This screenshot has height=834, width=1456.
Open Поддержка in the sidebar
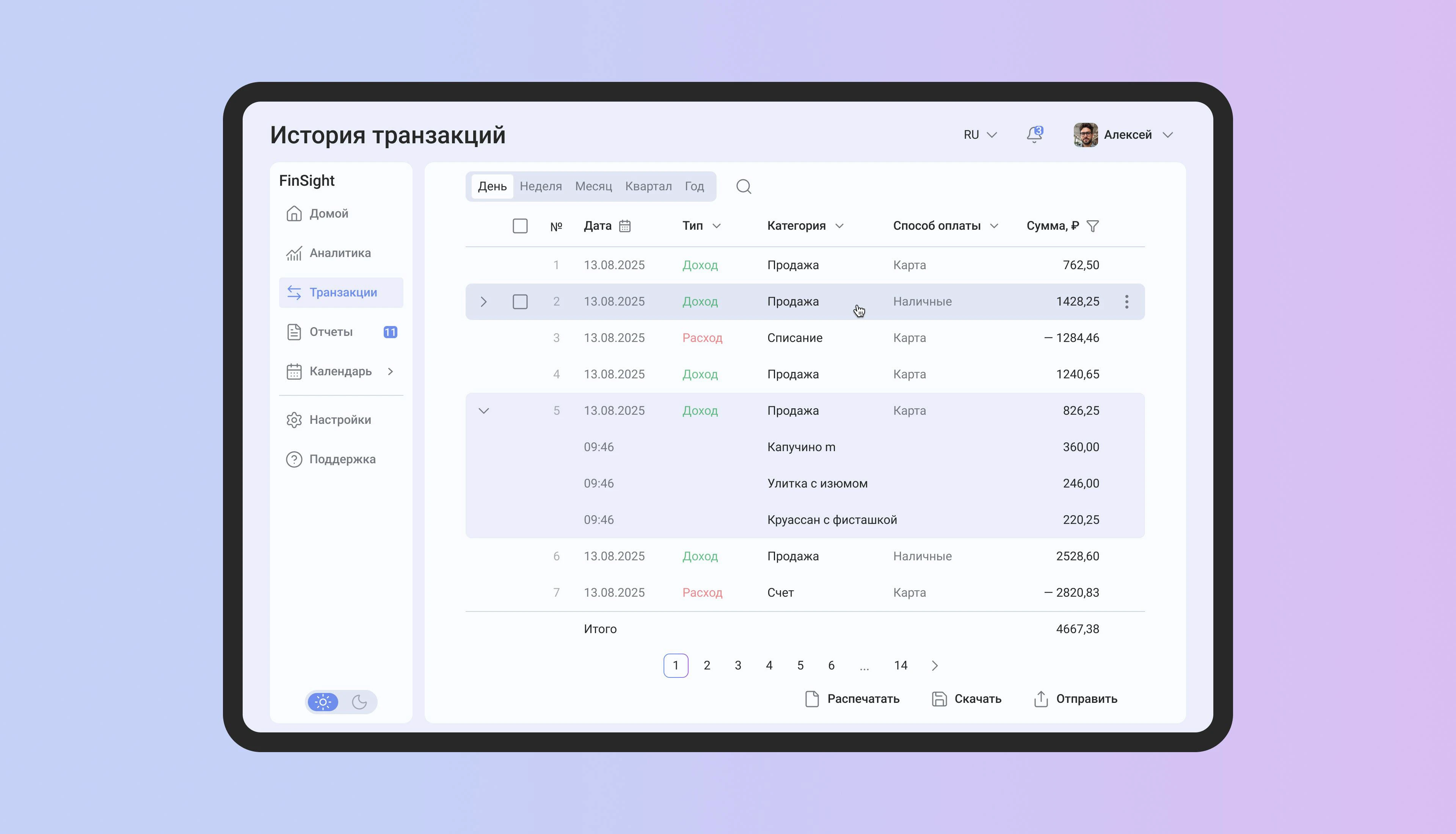[x=342, y=459]
